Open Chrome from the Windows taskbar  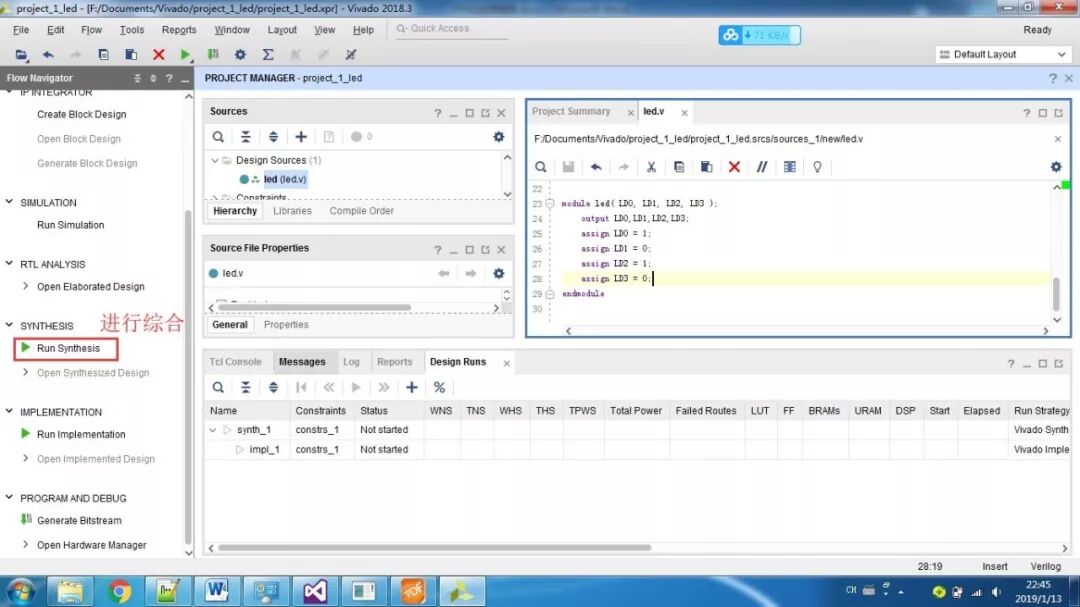click(x=119, y=591)
